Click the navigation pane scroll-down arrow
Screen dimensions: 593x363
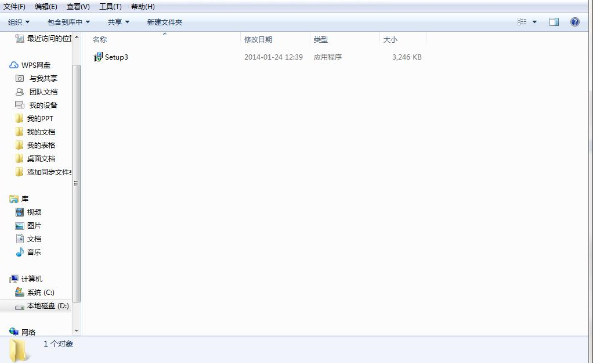(76, 331)
